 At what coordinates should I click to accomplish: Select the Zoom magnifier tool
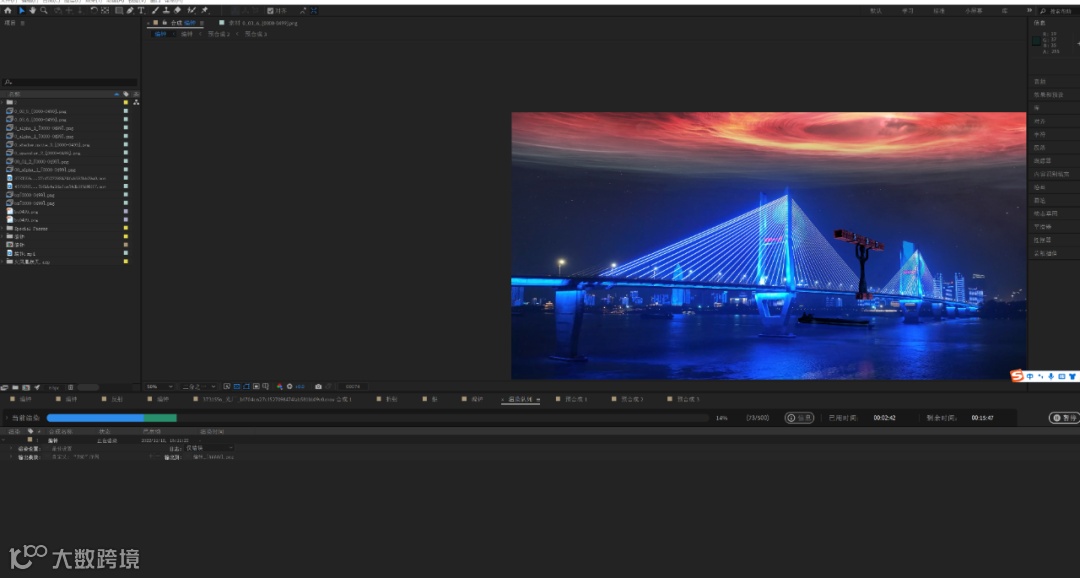pos(44,10)
